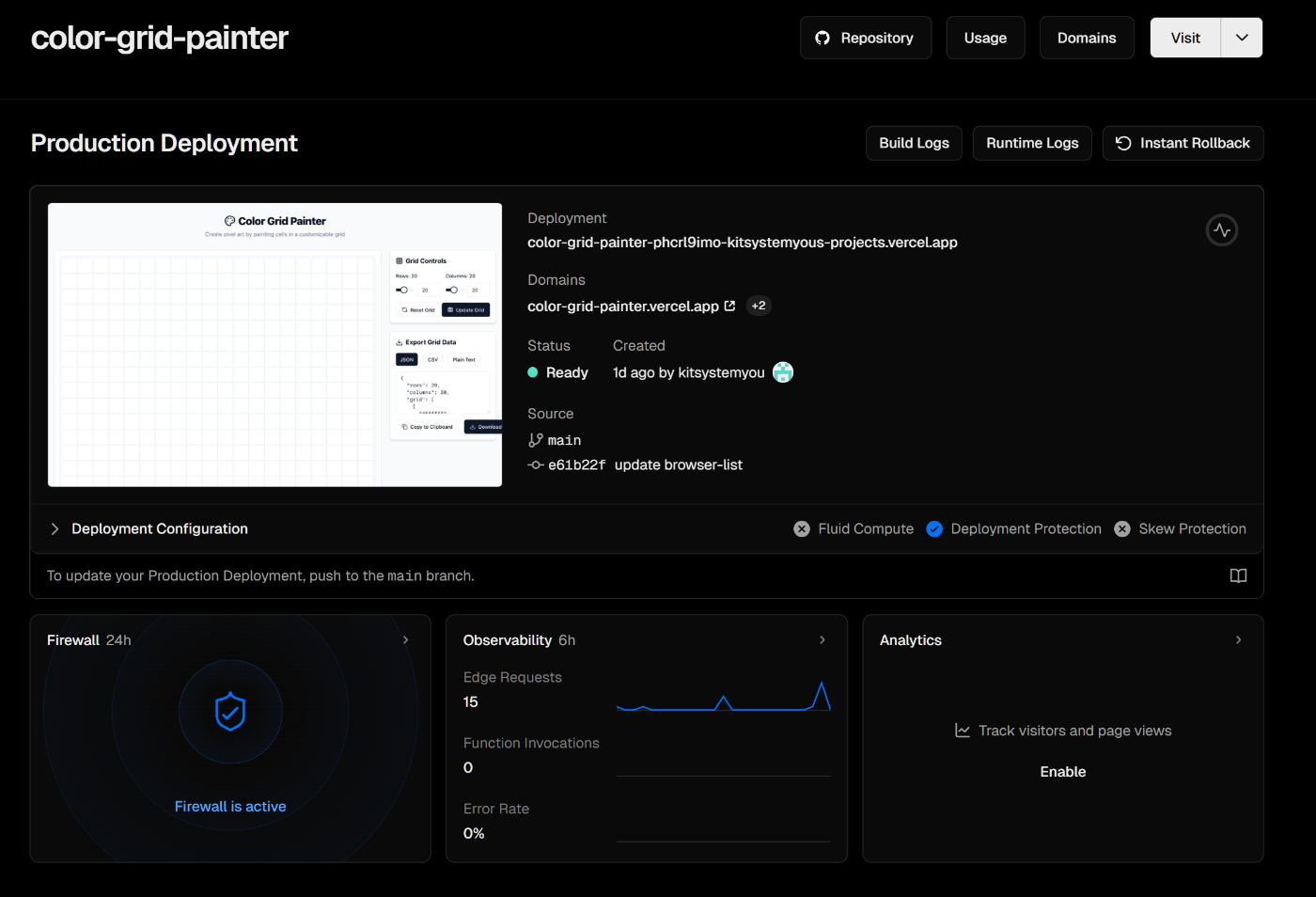The width and height of the screenshot is (1316, 897).
Task: Click the firewall shield icon
Action: click(230, 712)
